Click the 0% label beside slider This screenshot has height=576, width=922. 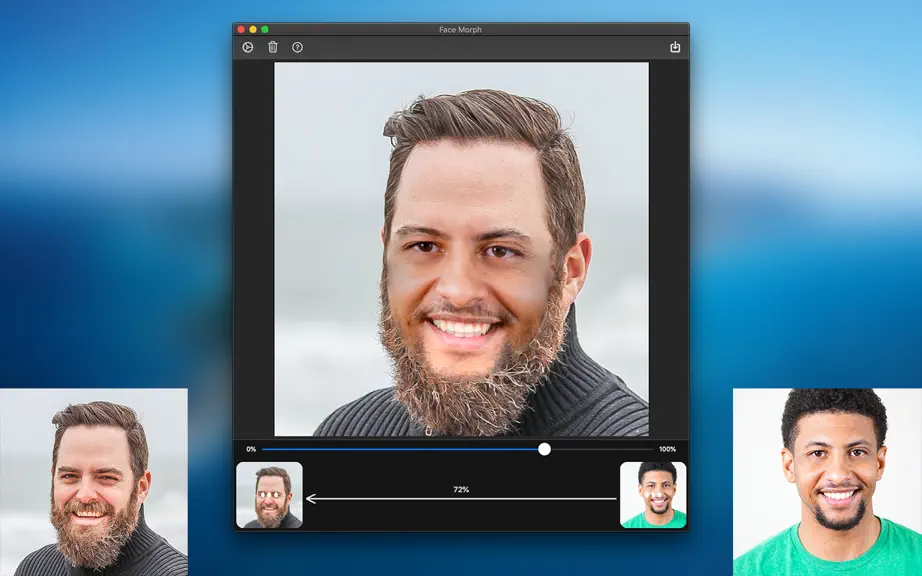[x=251, y=449]
